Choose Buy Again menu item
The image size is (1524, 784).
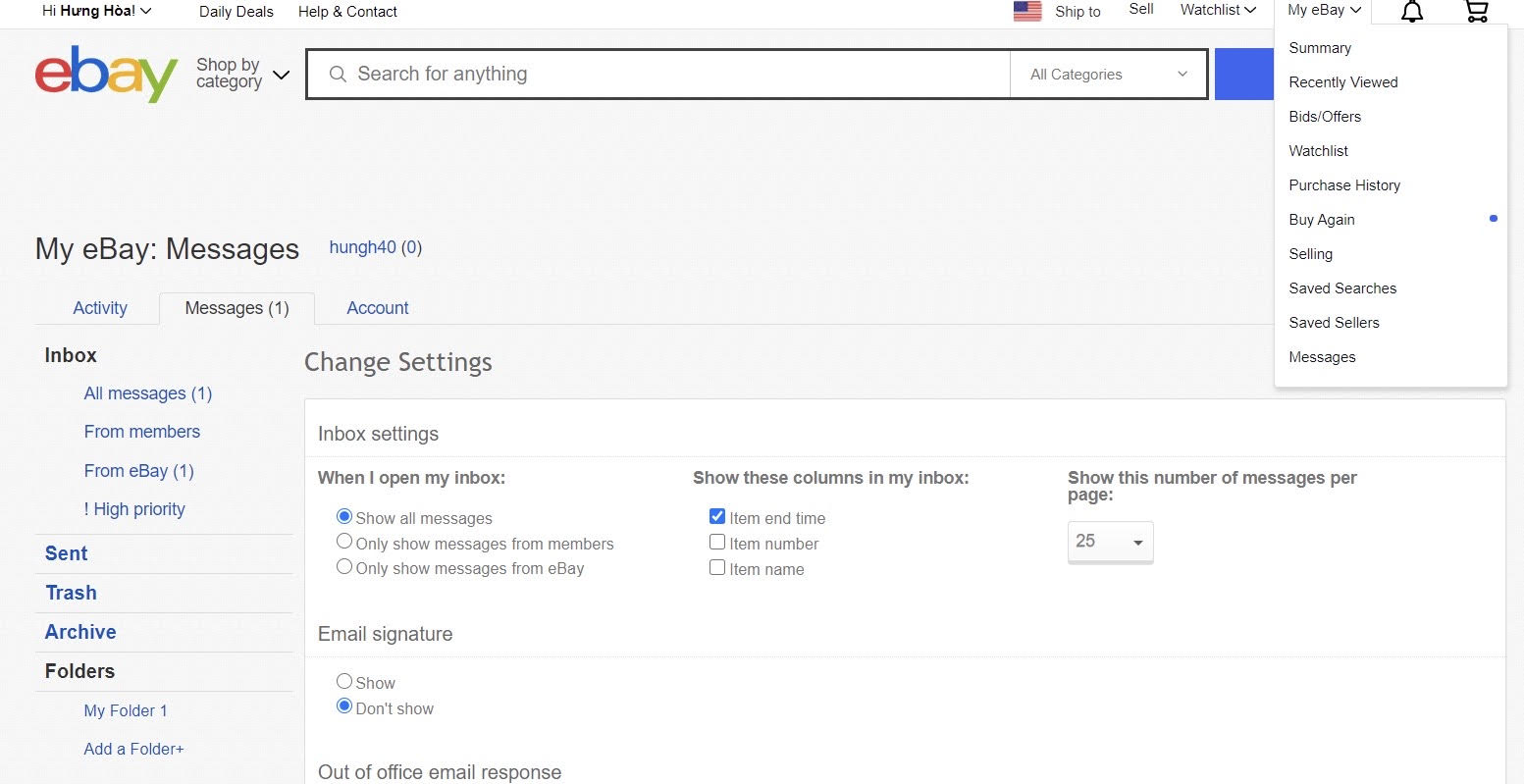[x=1322, y=220]
